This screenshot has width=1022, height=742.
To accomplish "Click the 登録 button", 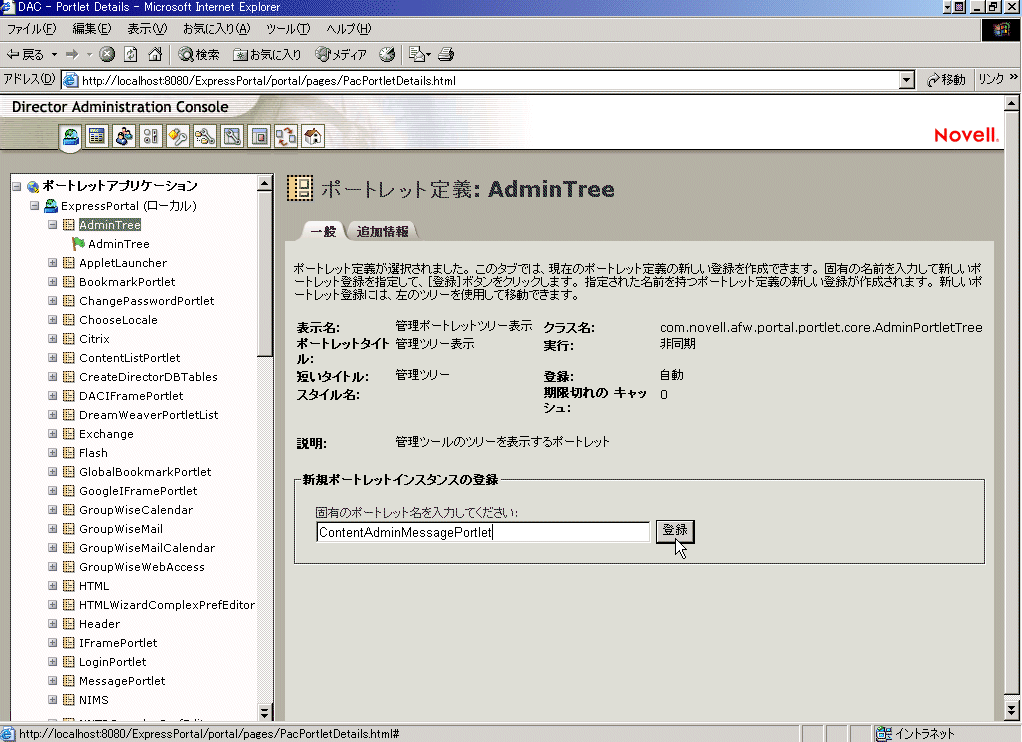I will point(675,531).
